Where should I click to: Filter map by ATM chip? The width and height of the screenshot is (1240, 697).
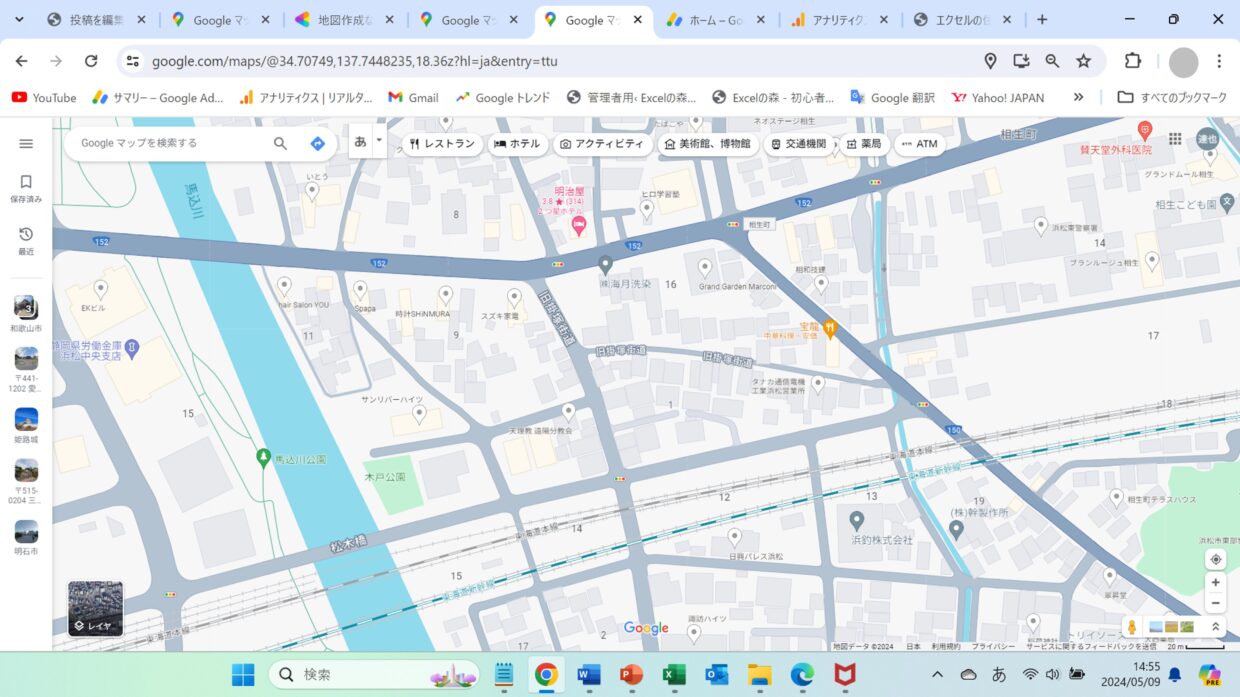pos(919,144)
